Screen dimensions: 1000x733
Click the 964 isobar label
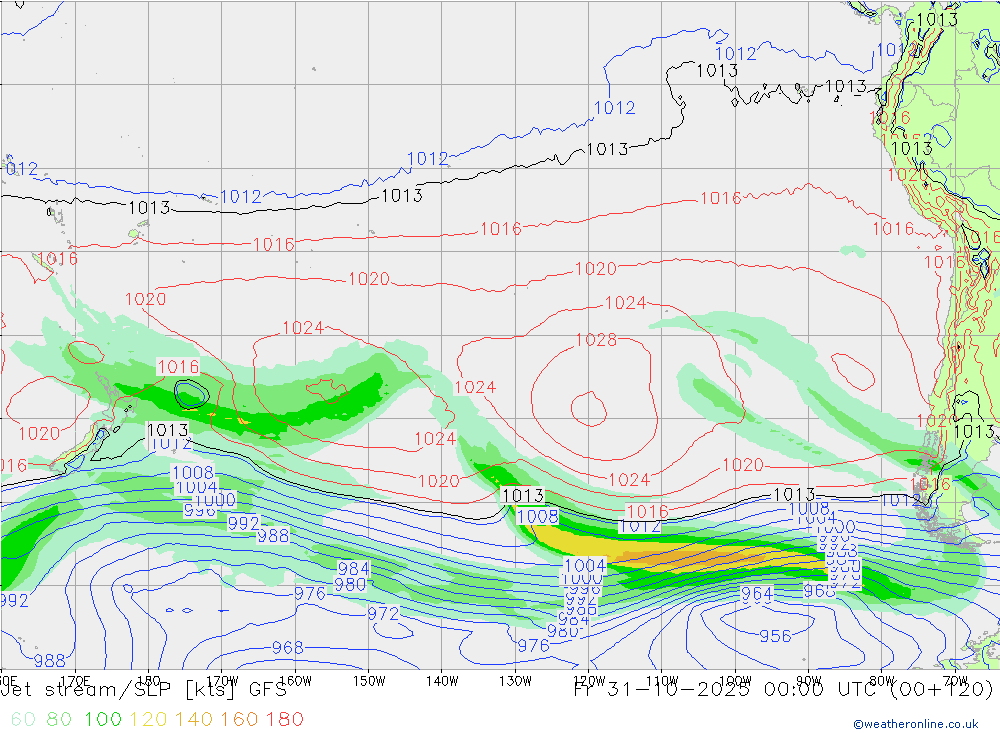coord(757,594)
